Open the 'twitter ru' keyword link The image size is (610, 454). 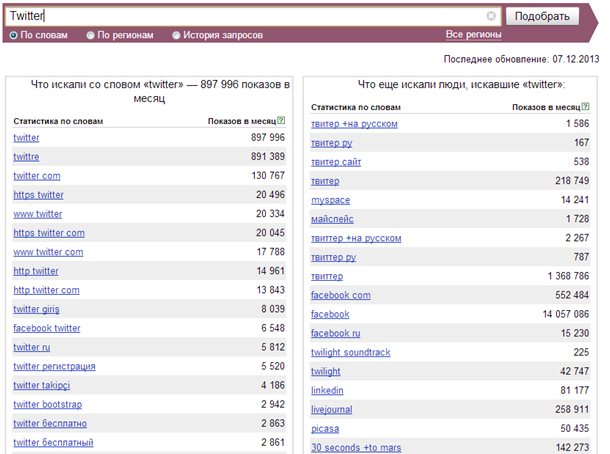click(x=32, y=347)
